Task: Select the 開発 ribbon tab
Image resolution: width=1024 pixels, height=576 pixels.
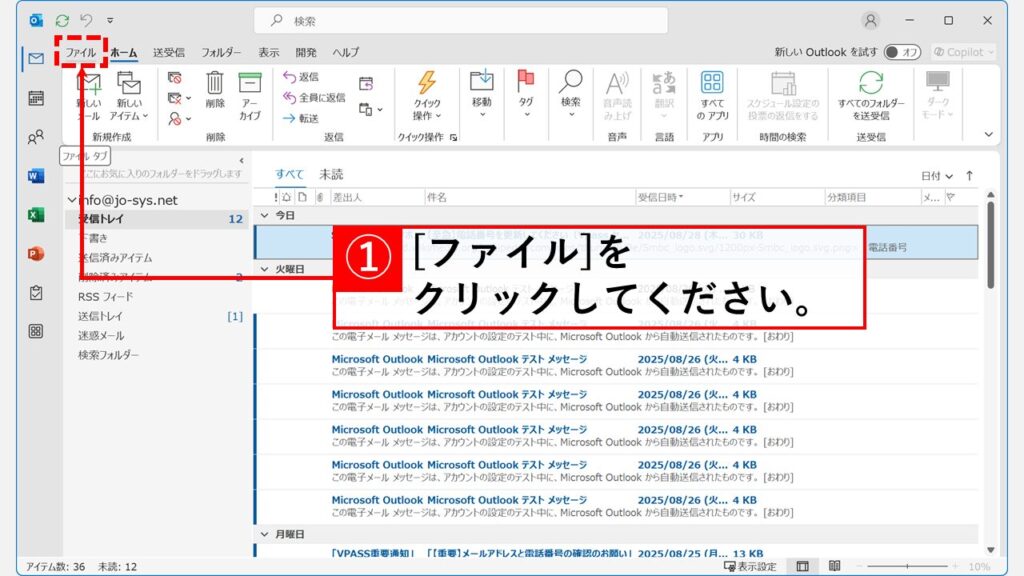Action: click(306, 52)
